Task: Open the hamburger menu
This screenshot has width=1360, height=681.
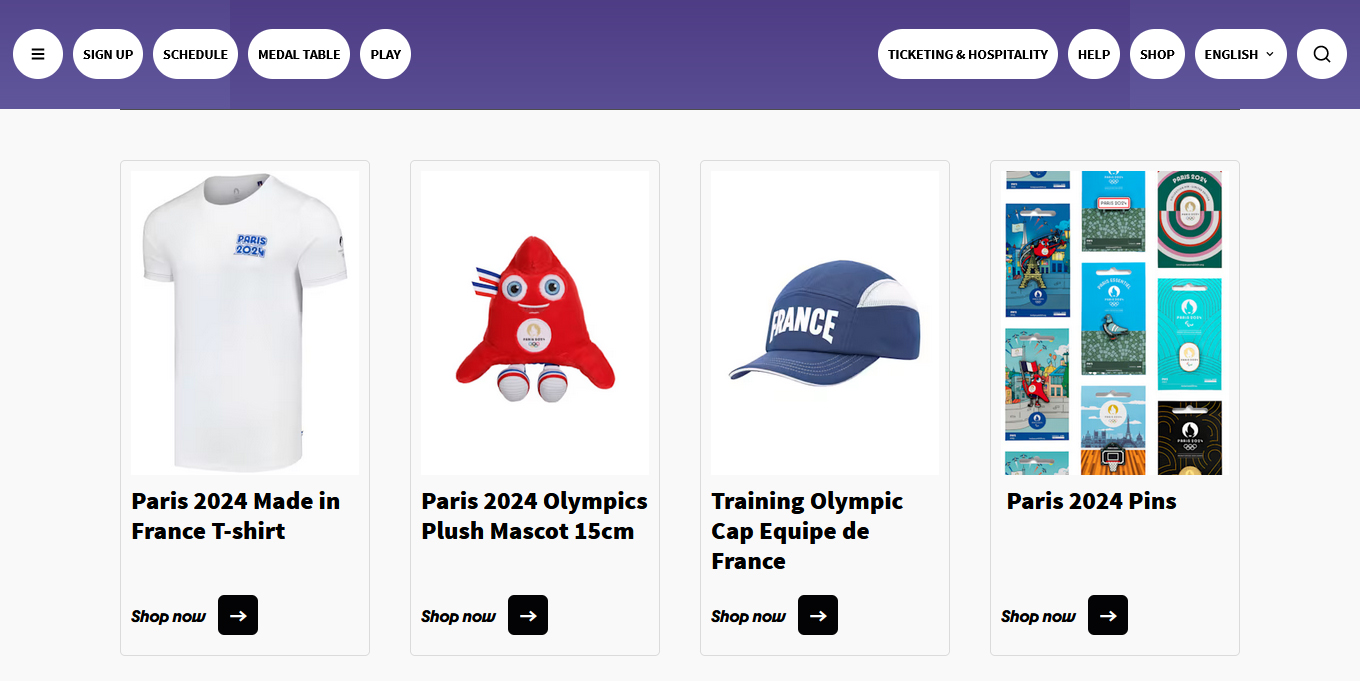Action: coord(38,54)
